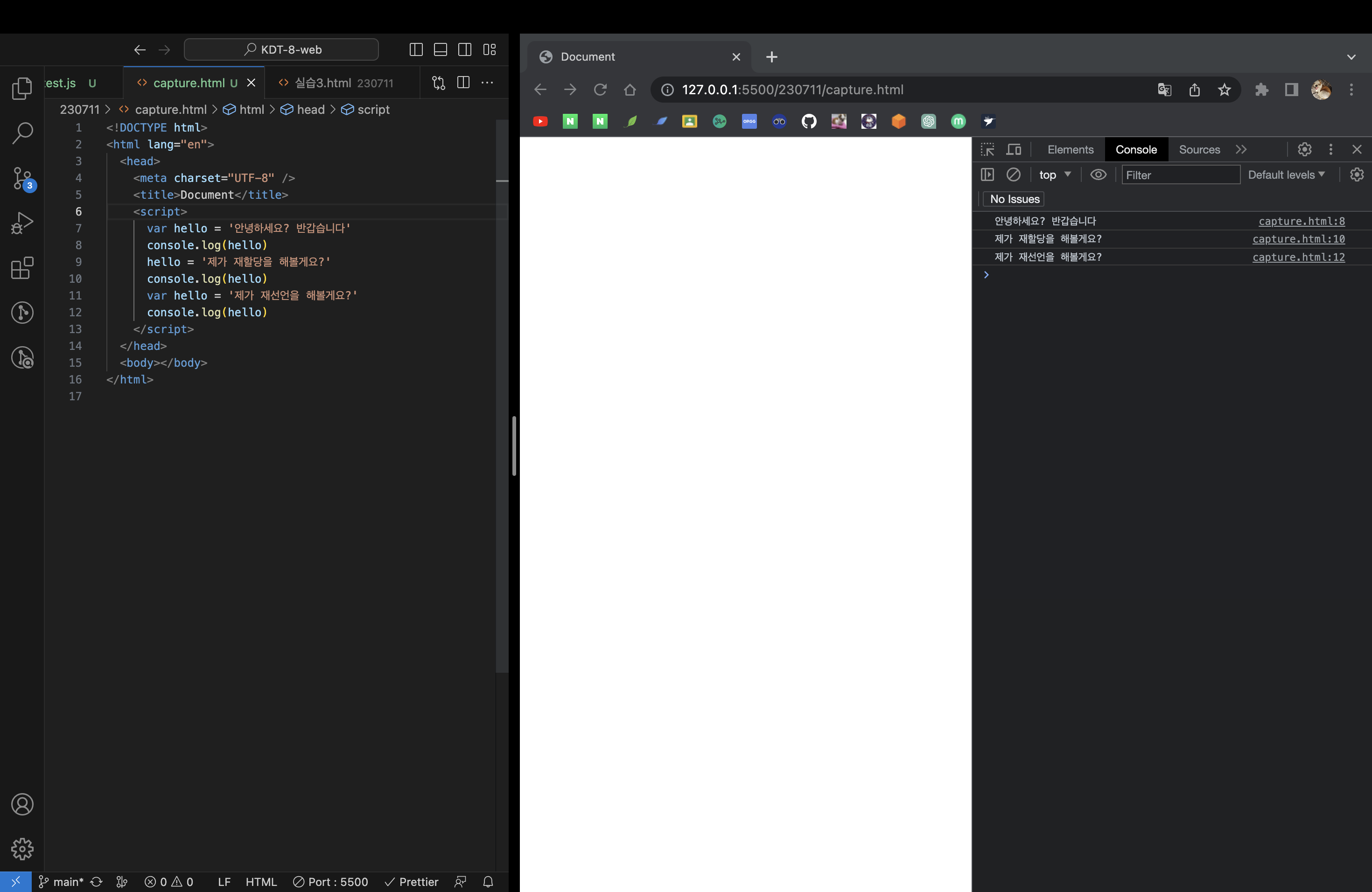Open DevTools settings gear
1372x892 pixels.
[x=1304, y=150]
